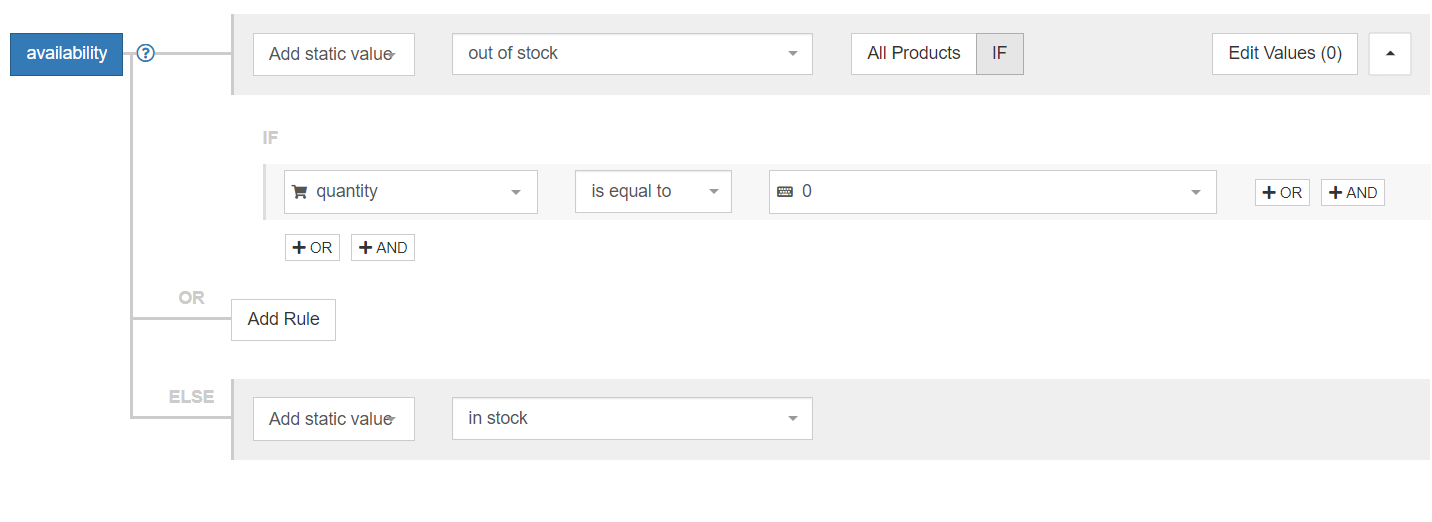Click the shopping cart icon beside quantity
This screenshot has height=522, width=1432.
(299, 192)
